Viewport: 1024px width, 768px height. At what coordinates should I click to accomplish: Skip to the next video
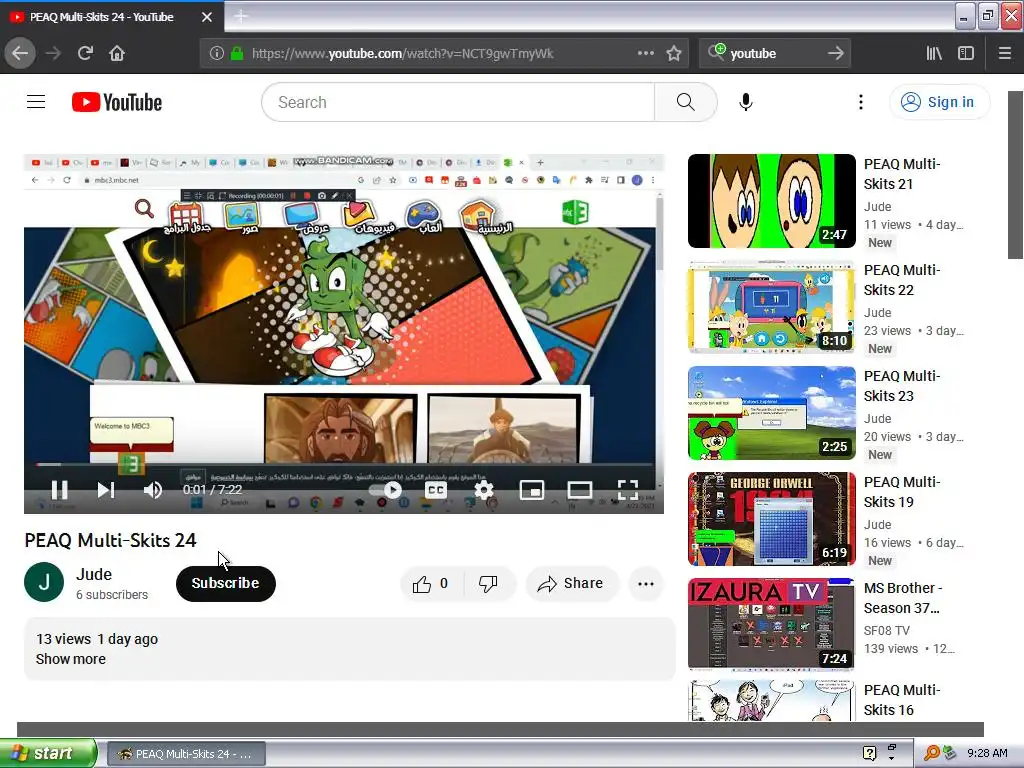(x=106, y=490)
